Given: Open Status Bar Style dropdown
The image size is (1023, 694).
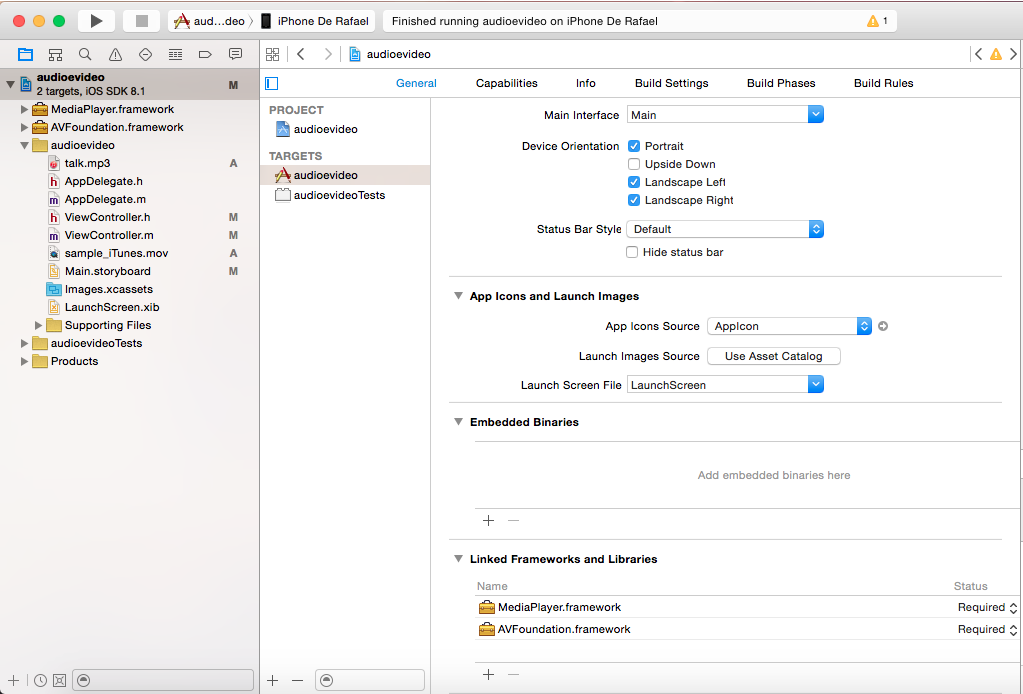Looking at the screenshot, I should pyautogui.click(x=725, y=229).
